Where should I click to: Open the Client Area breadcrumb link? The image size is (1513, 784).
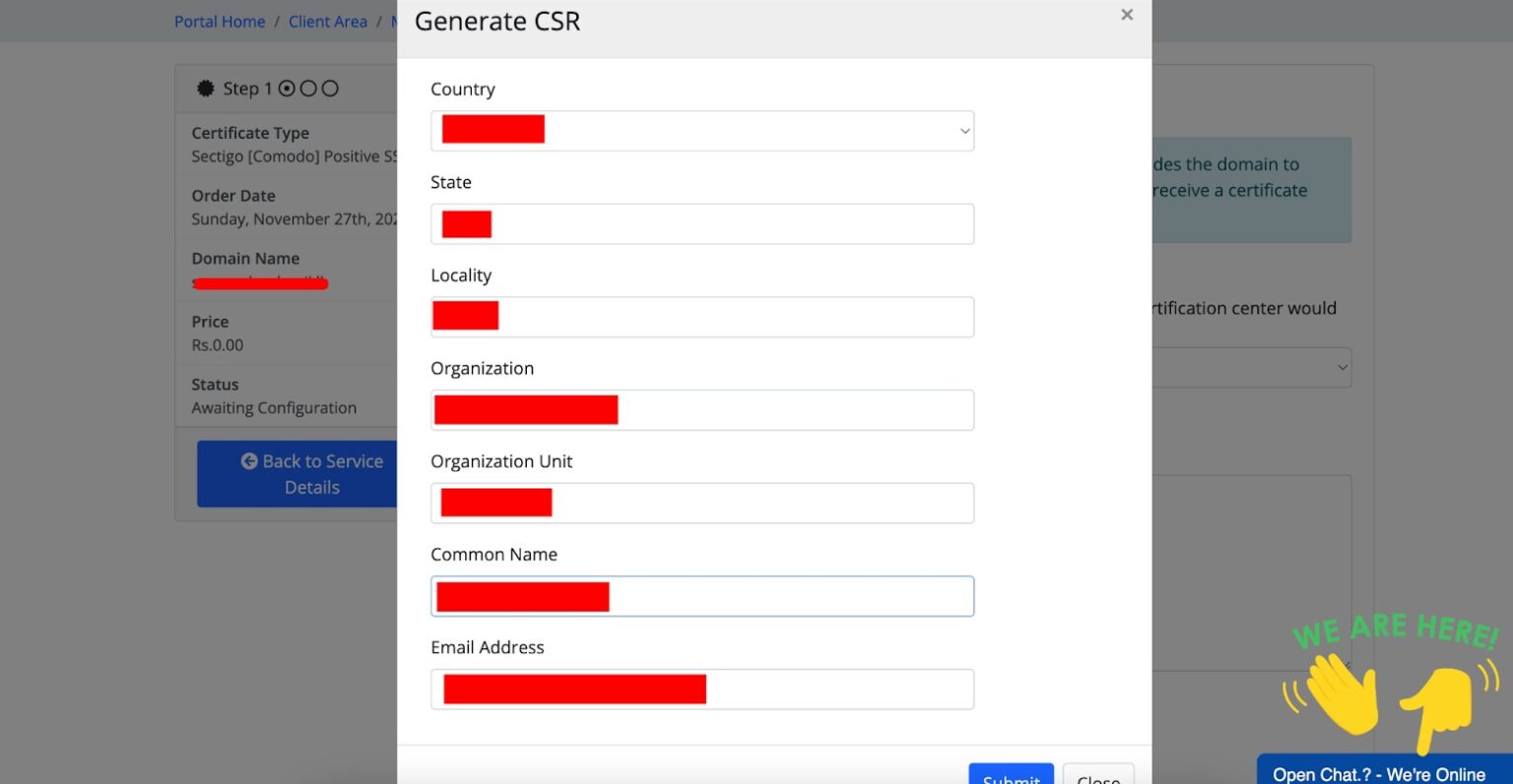coord(328,22)
